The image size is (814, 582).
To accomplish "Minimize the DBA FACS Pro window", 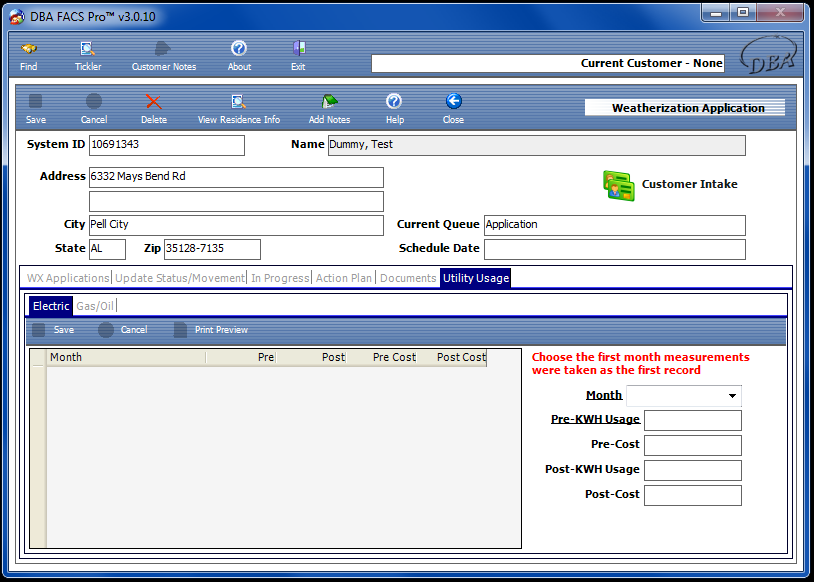I will pyautogui.click(x=715, y=12).
